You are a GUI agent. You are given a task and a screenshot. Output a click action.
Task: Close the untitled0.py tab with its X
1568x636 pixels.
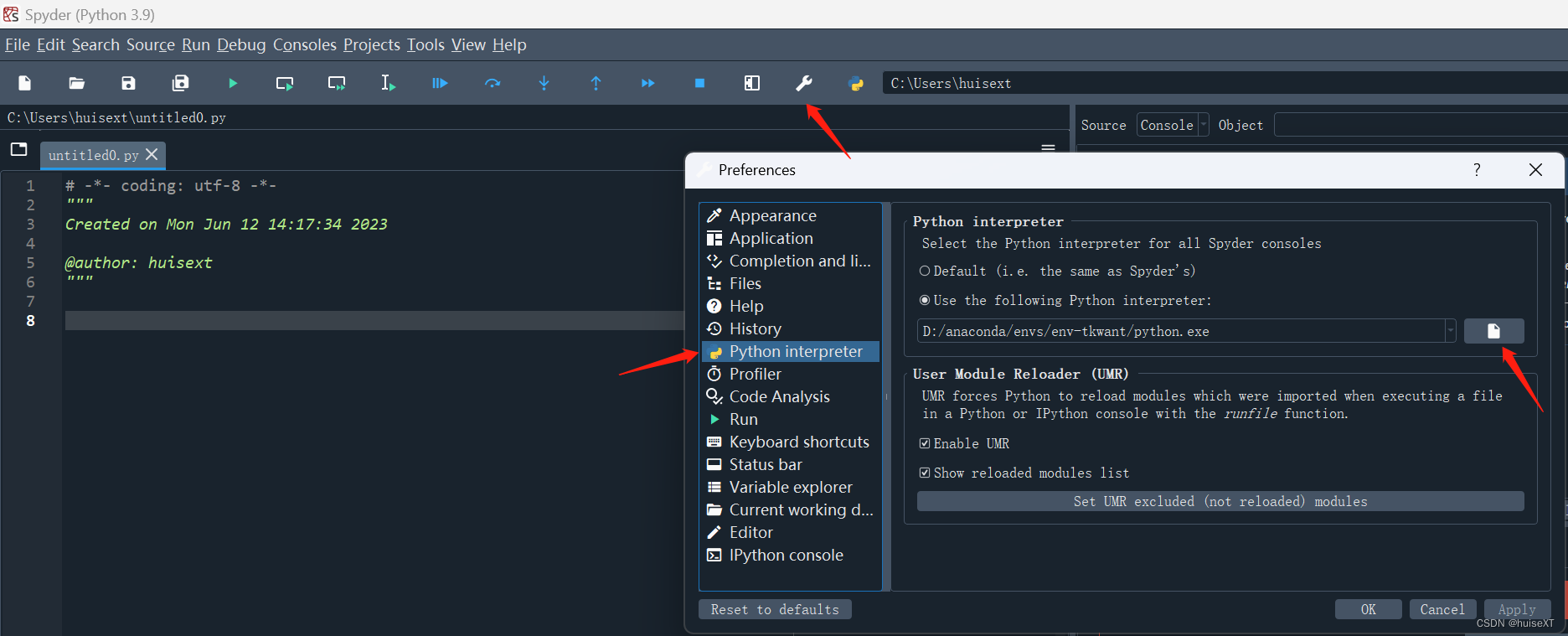pyautogui.click(x=152, y=154)
